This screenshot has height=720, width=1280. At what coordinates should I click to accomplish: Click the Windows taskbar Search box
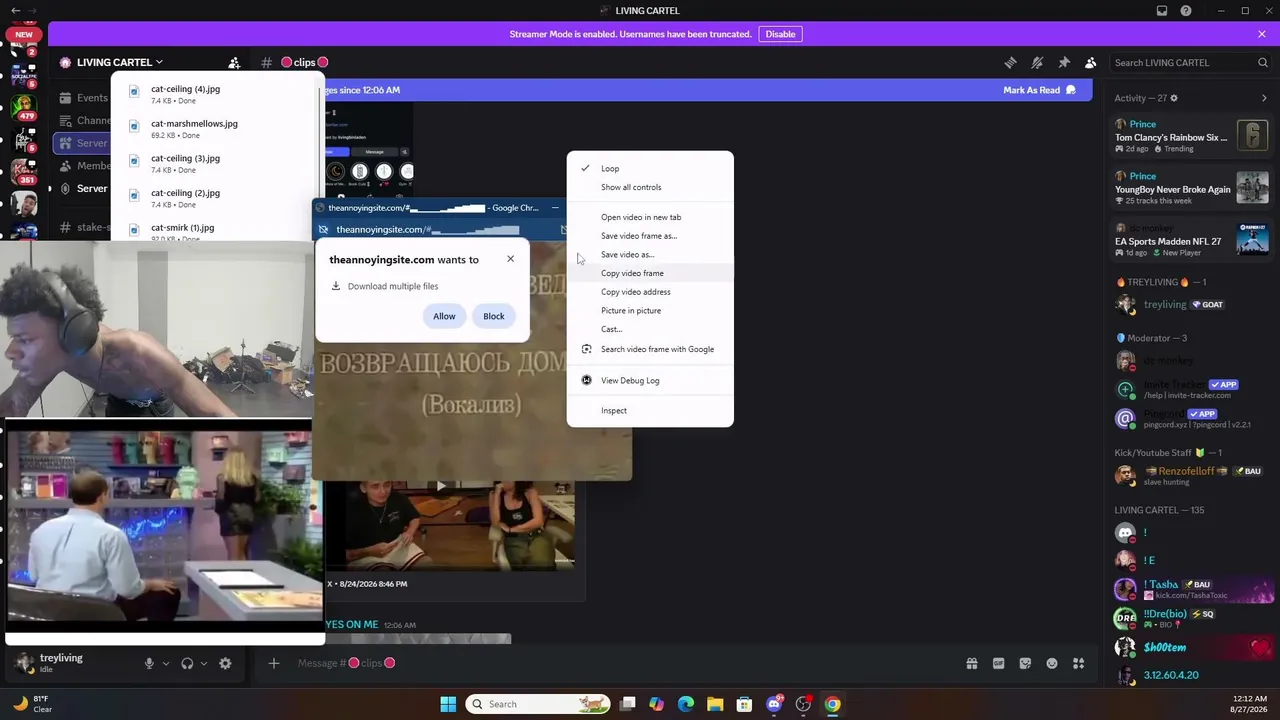537,704
